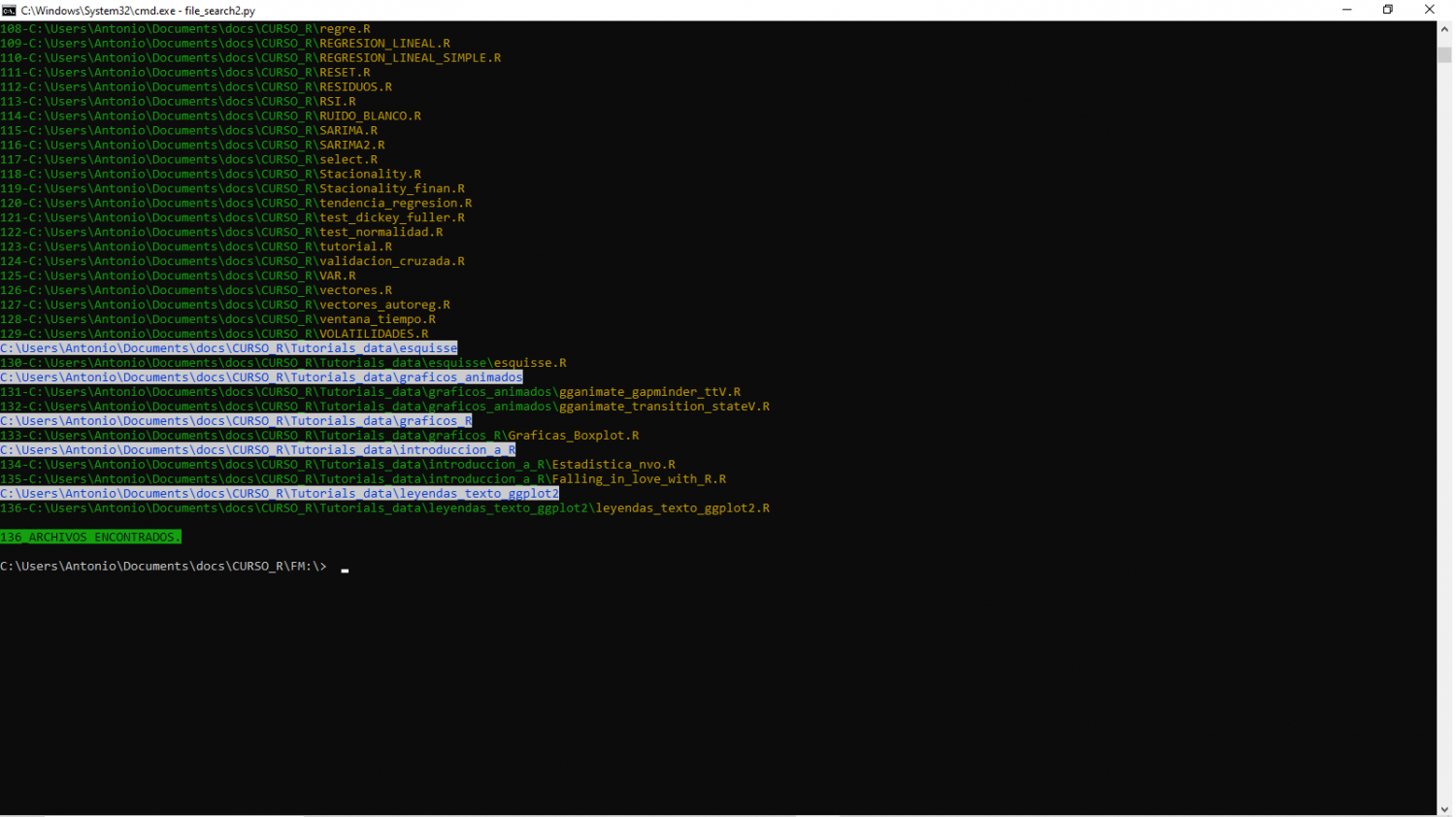
Task: Click line 135 Falling_in_love_with_R.R
Action: tap(363, 480)
